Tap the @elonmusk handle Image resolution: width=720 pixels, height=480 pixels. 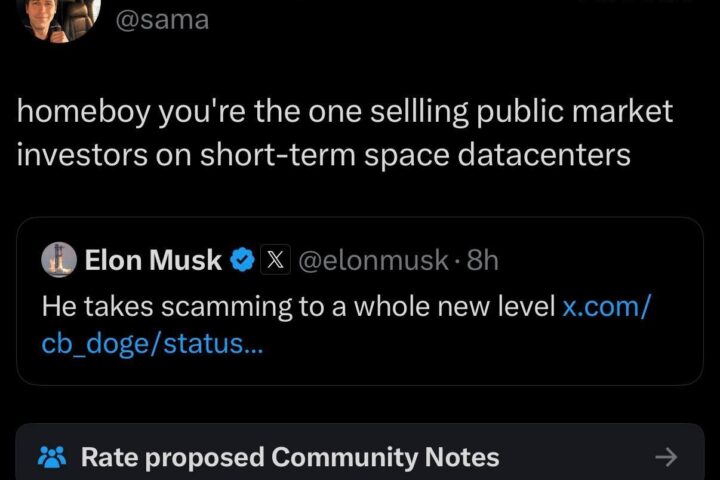373,260
